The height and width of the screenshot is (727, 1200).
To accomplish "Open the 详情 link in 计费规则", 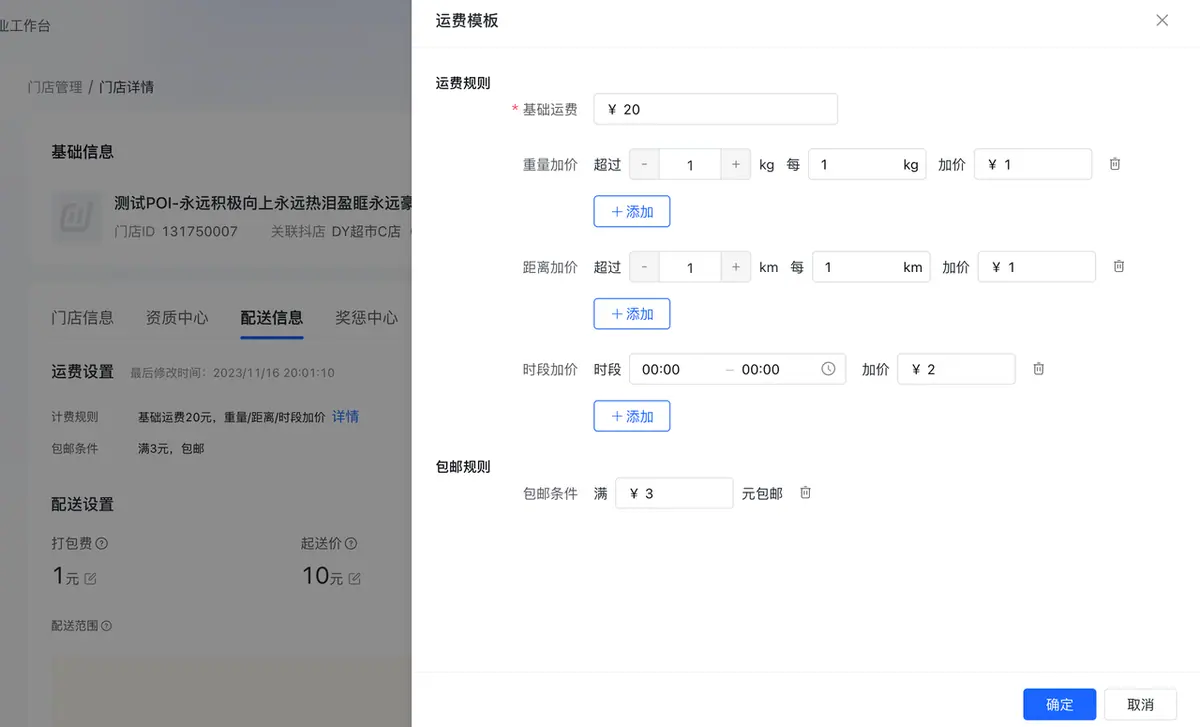I will [345, 417].
